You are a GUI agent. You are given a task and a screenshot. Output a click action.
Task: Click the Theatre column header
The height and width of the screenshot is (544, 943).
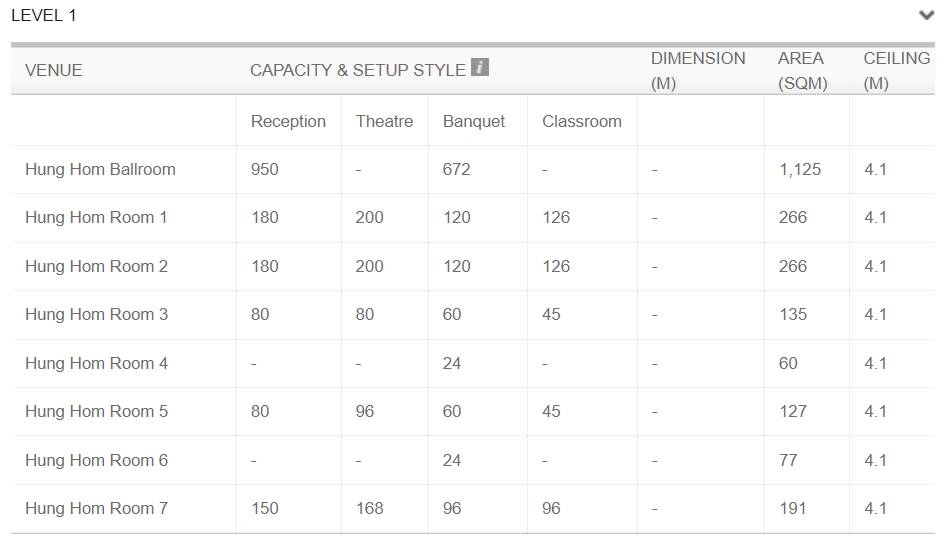384,121
